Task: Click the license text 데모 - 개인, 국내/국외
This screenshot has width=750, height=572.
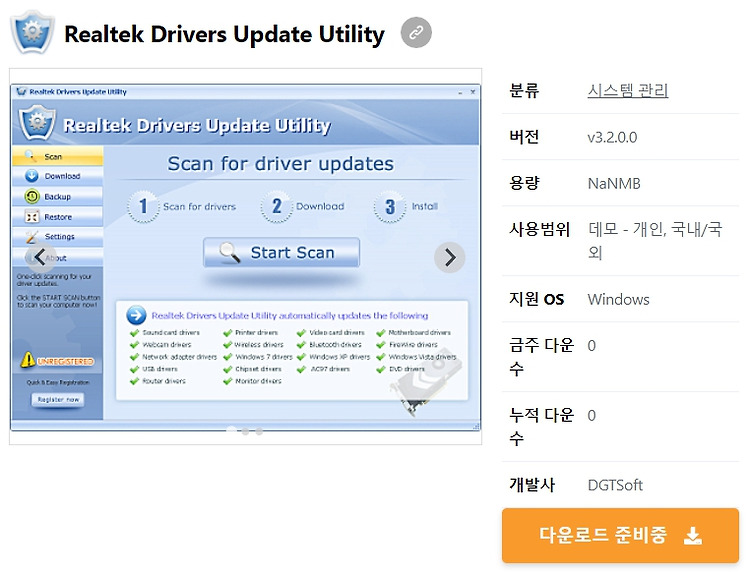Action: pyautogui.click(x=655, y=241)
